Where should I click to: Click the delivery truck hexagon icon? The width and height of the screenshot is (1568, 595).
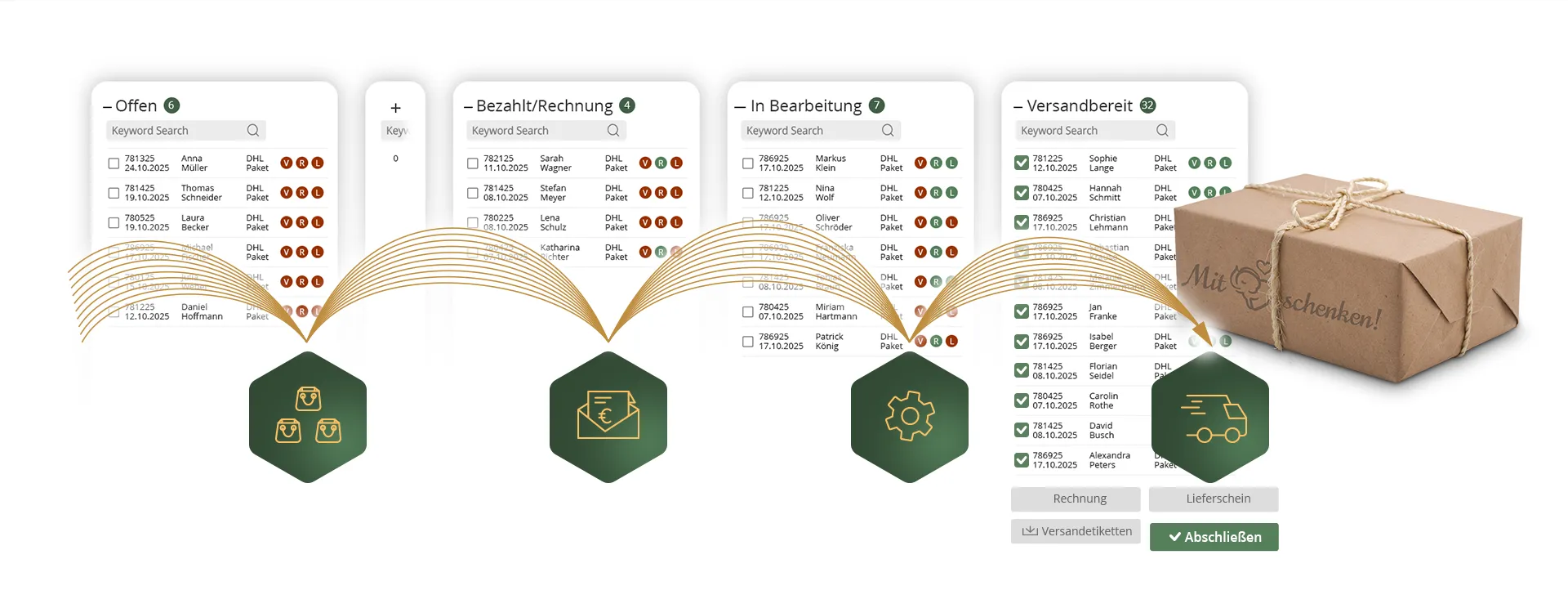[x=1210, y=417]
